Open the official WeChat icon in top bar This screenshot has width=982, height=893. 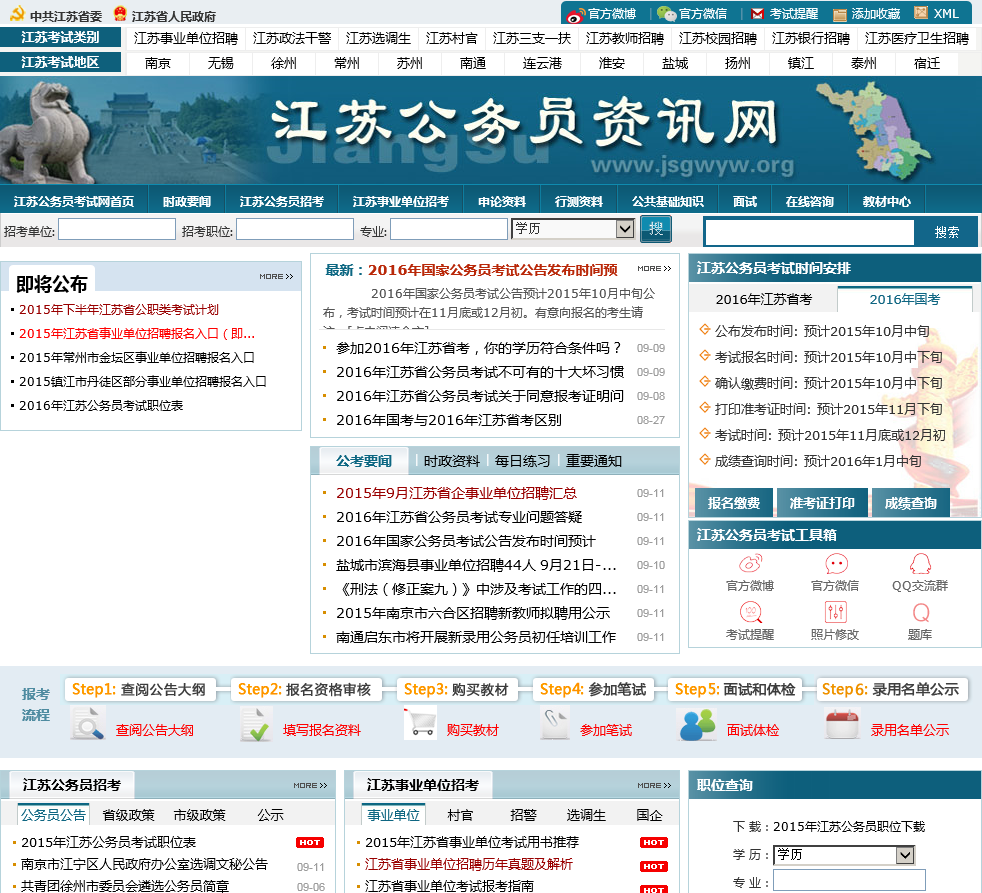point(666,14)
